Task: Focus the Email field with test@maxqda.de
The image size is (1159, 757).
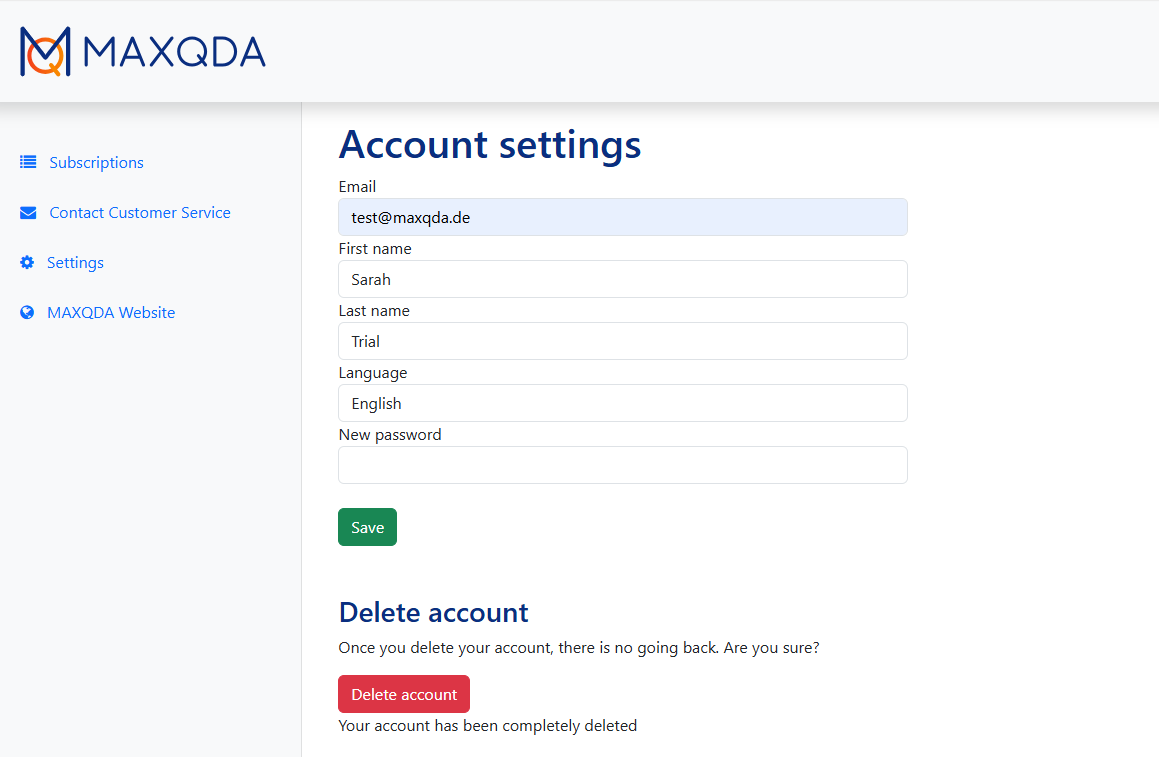Action: pyautogui.click(x=622, y=217)
